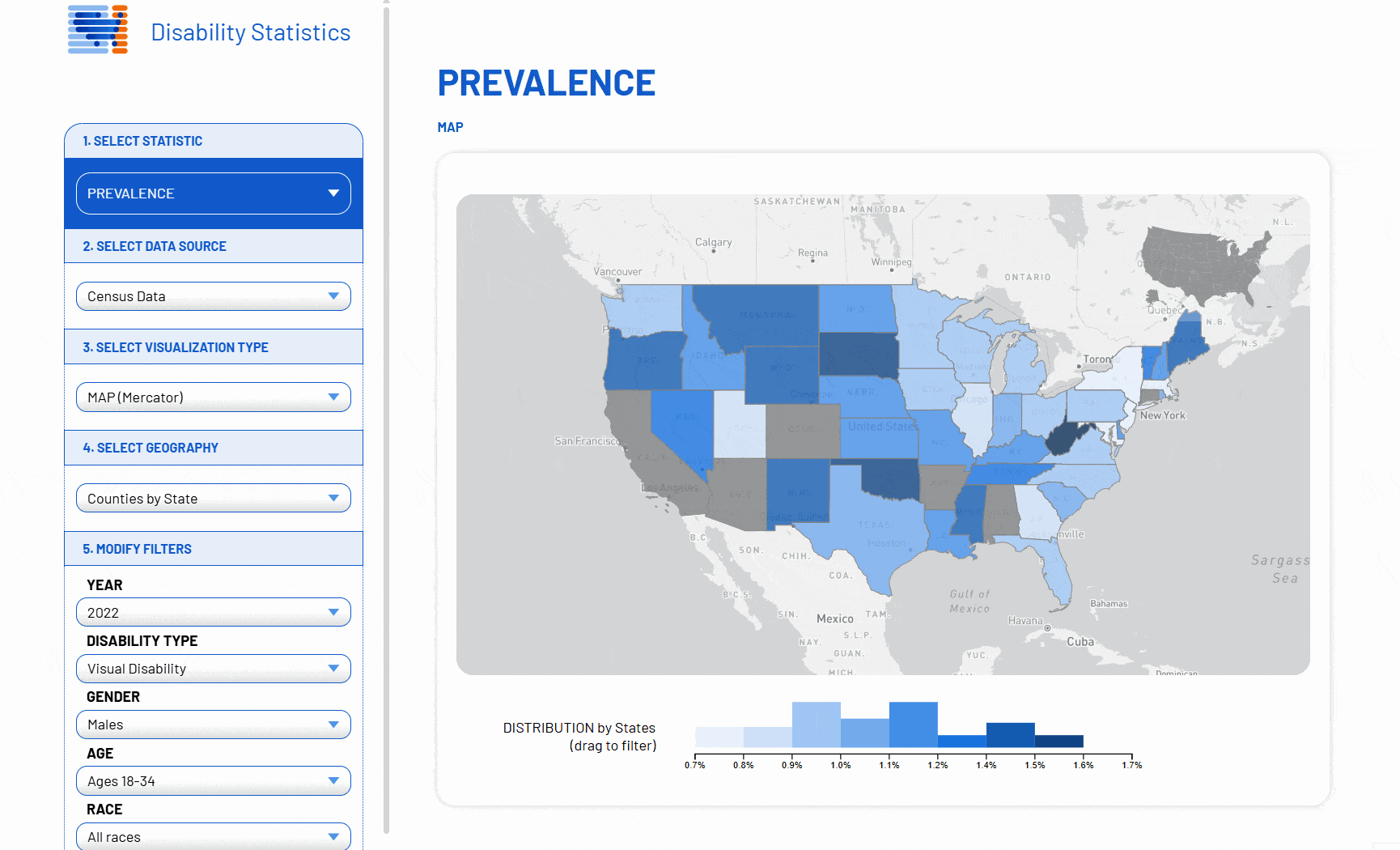Open the PREVALENCE statistic dropdown
Viewport: 1400px width, 850px height.
pyautogui.click(x=212, y=193)
